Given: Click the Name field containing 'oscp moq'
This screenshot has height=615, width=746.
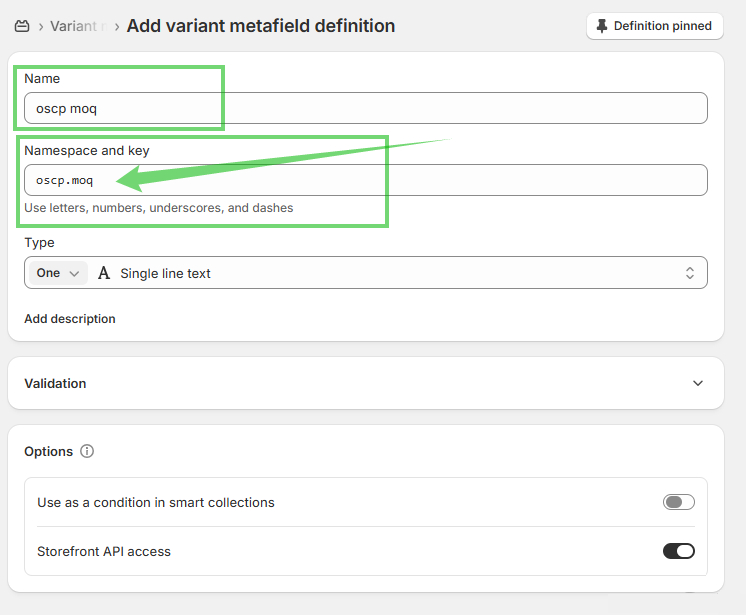Looking at the screenshot, I should point(365,108).
